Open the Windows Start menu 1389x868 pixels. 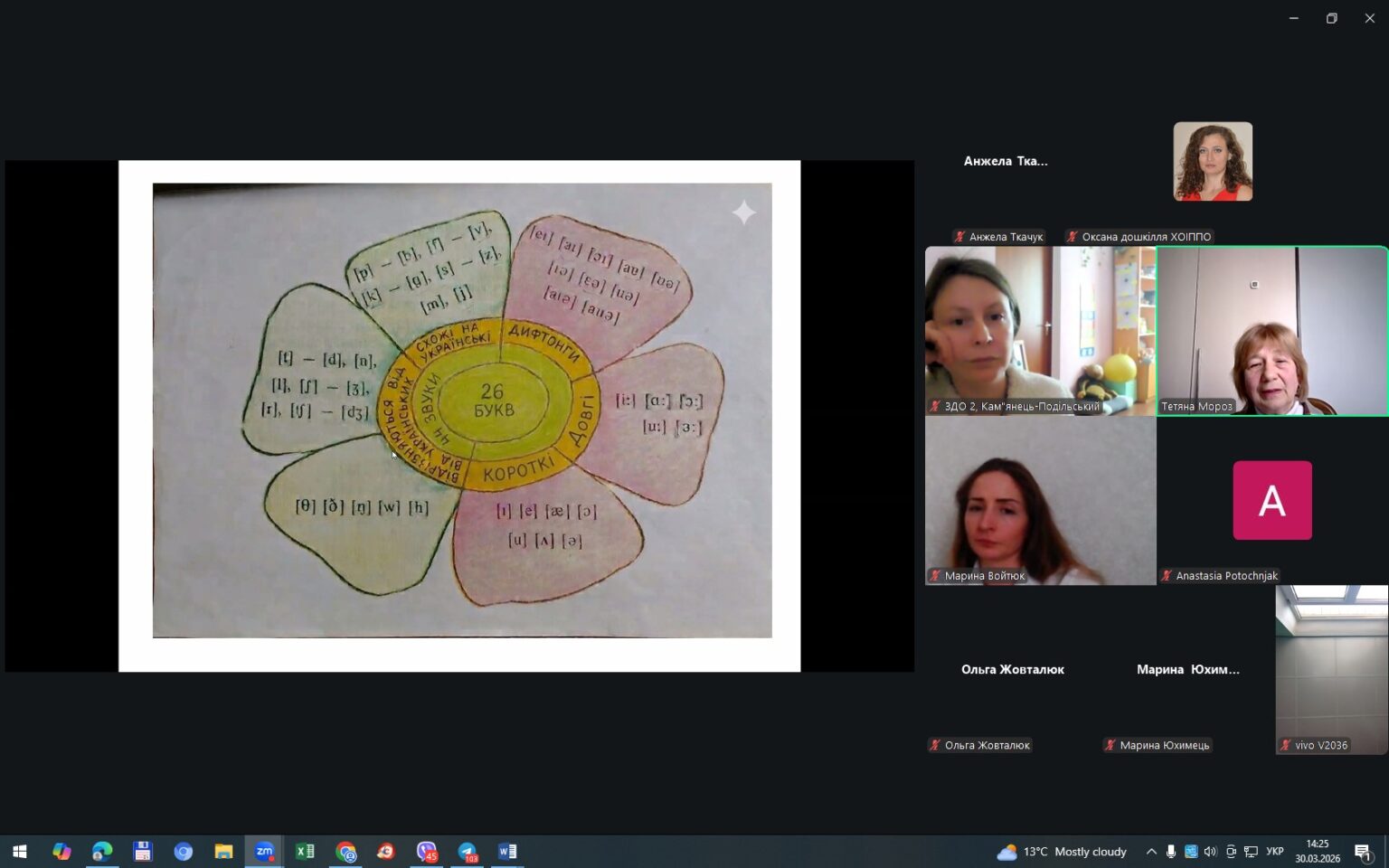click(19, 852)
